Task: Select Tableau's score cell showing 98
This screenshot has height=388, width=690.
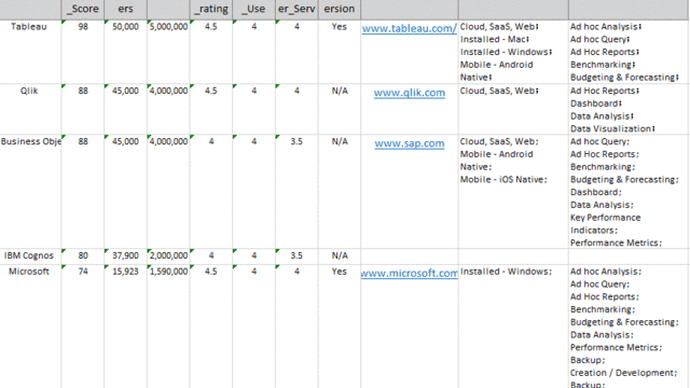Action: pyautogui.click(x=83, y=52)
